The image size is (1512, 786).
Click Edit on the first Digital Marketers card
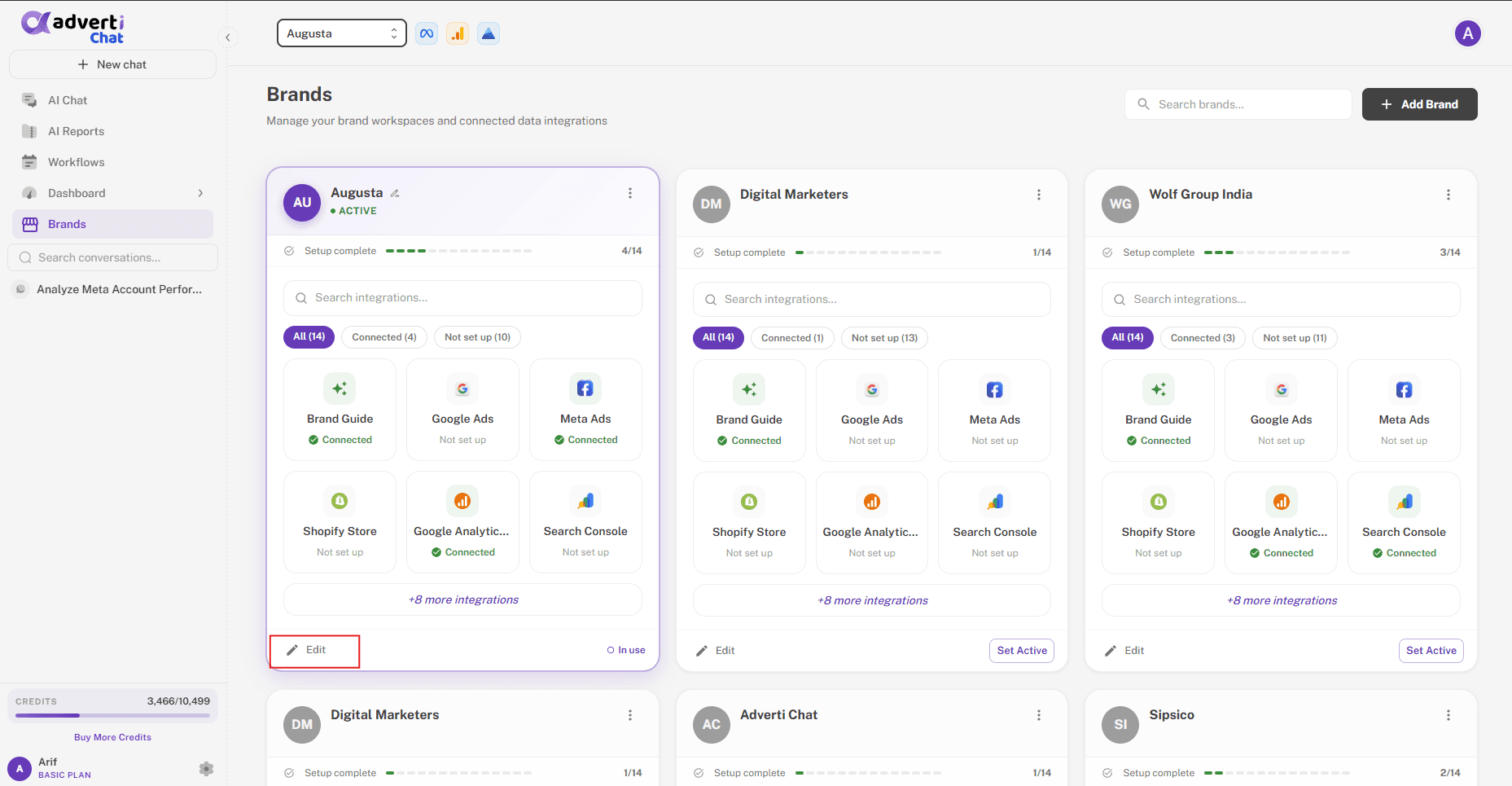pos(716,651)
